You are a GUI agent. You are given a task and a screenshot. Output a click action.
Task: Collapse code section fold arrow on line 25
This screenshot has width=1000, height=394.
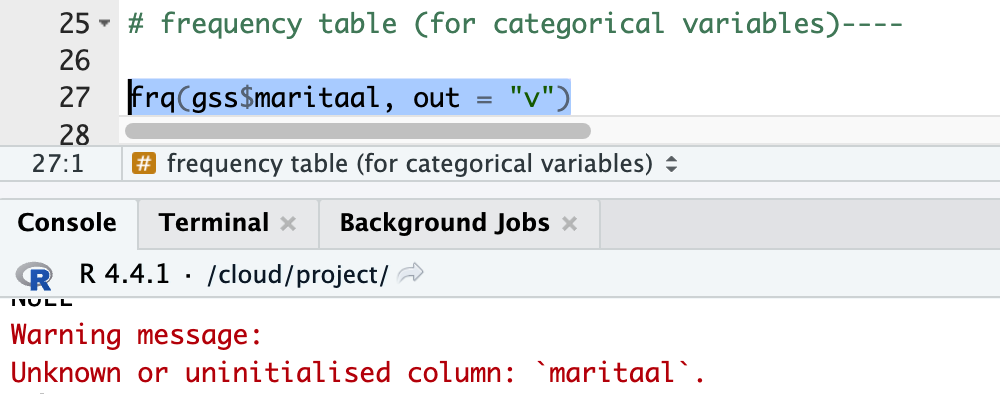pyautogui.click(x=105, y=24)
